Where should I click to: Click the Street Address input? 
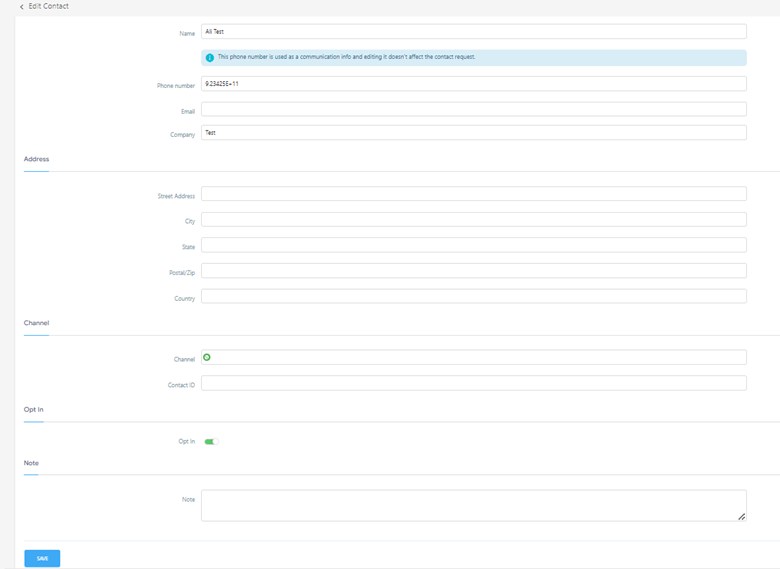(x=474, y=194)
